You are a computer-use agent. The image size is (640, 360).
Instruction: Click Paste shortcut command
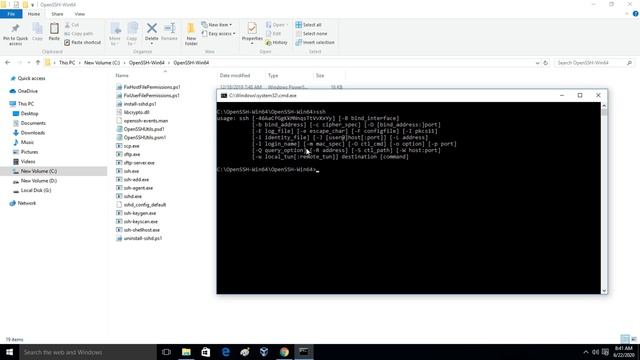click(82, 42)
